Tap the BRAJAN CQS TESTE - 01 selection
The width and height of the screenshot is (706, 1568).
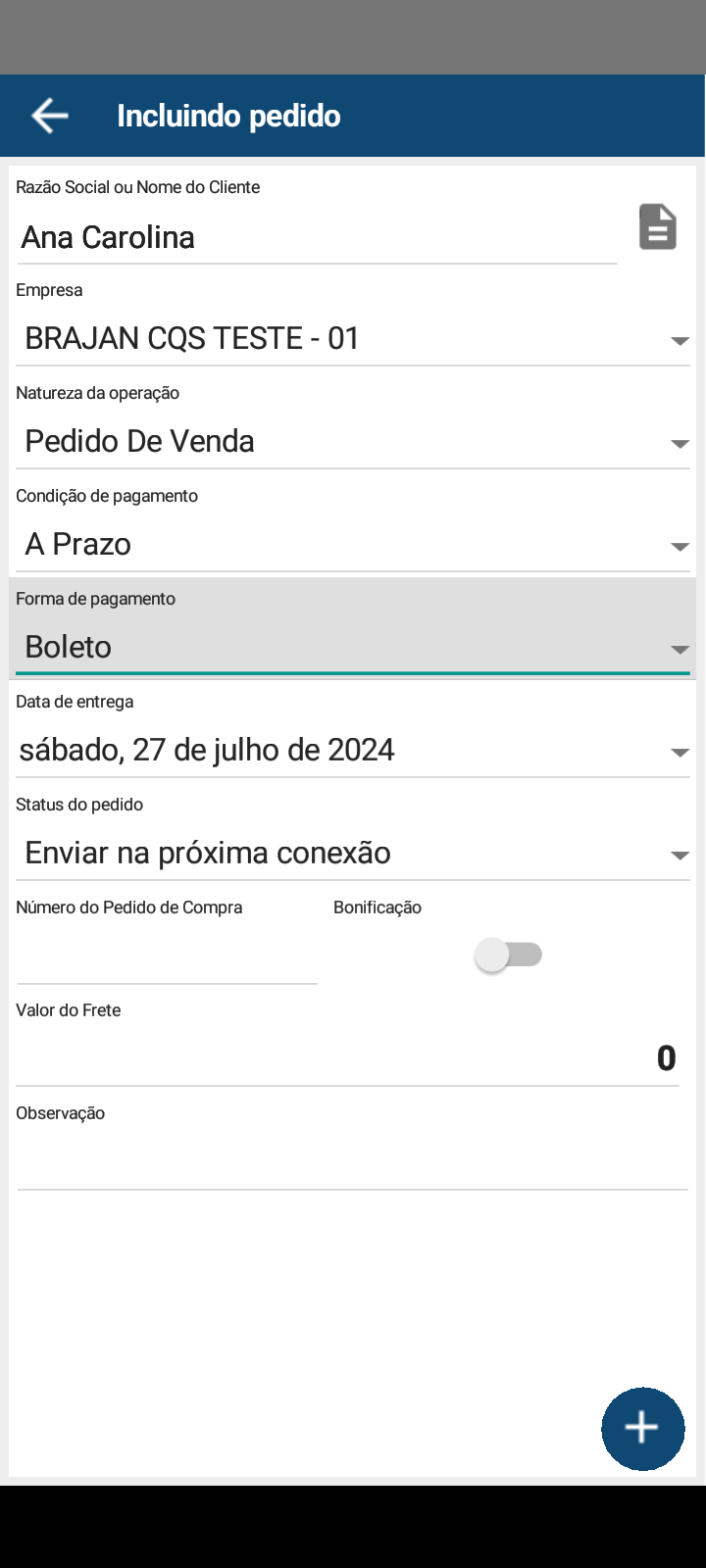click(x=192, y=338)
